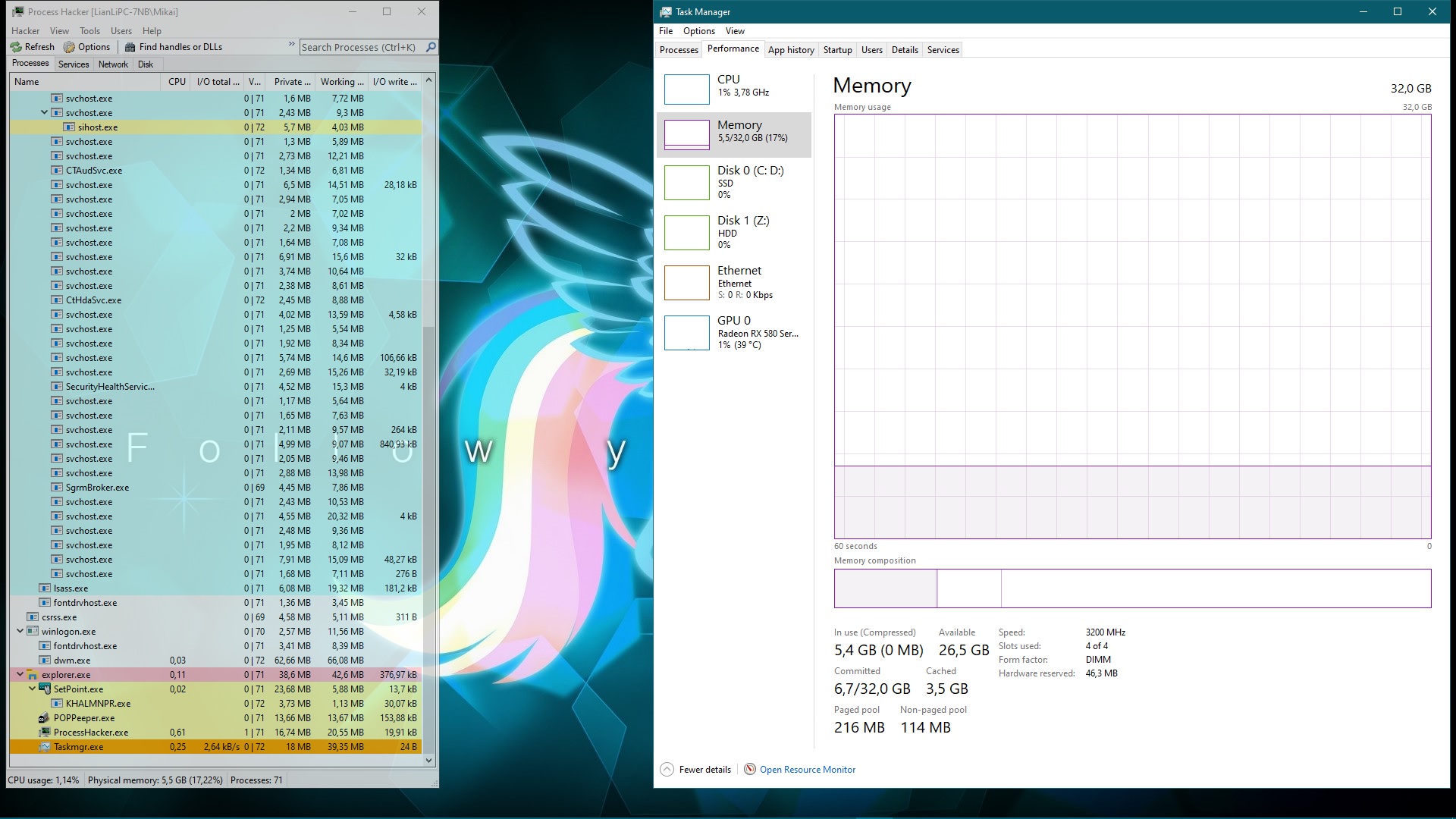Select the CPU performance graph item
The image size is (1456, 819).
click(x=686, y=89)
